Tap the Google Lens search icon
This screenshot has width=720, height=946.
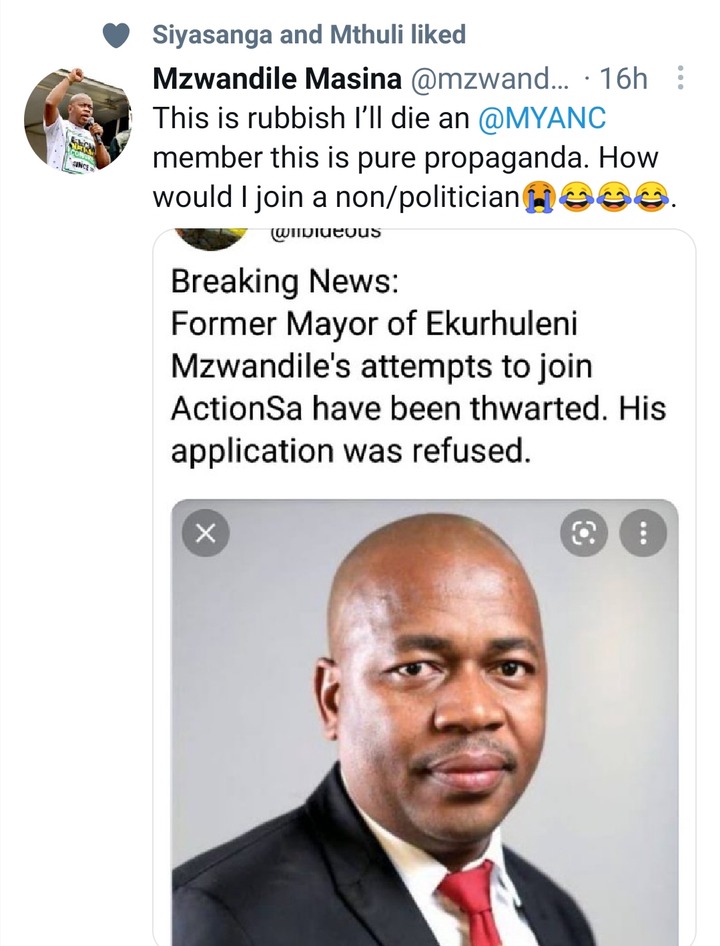point(584,533)
